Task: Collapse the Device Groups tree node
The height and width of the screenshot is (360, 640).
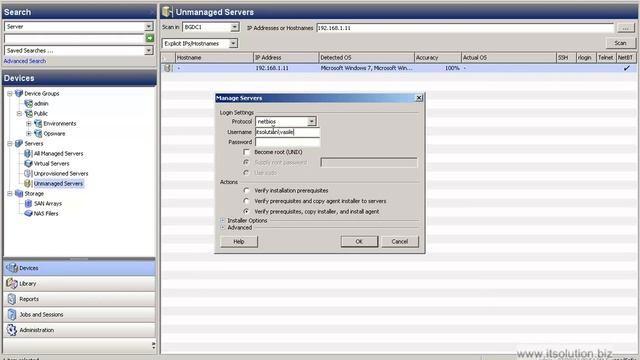Action: [x=10, y=93]
